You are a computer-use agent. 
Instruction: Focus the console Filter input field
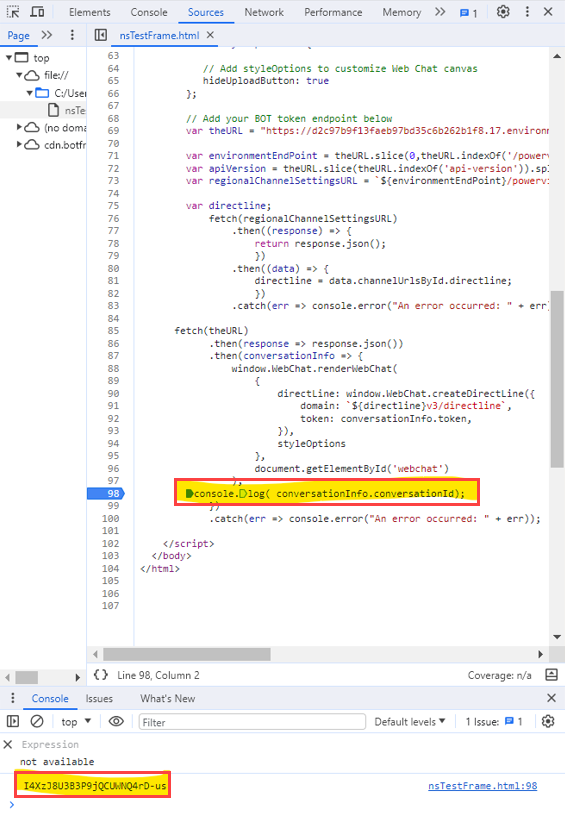coord(252,722)
